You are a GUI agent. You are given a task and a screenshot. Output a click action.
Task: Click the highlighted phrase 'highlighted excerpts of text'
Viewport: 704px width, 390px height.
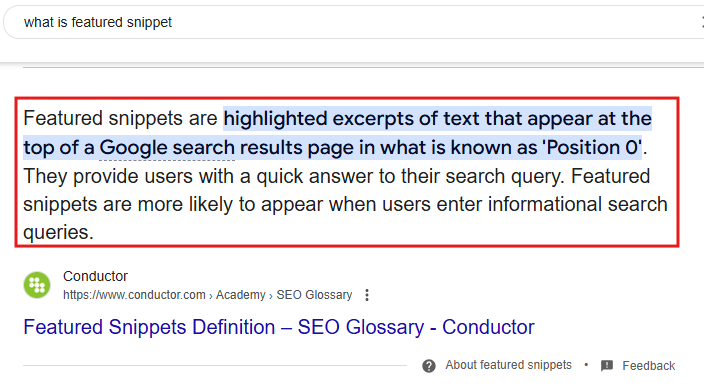tap(351, 119)
